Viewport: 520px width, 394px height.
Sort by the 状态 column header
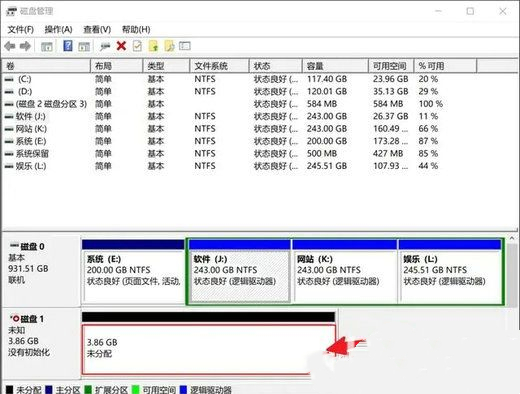[276, 66]
